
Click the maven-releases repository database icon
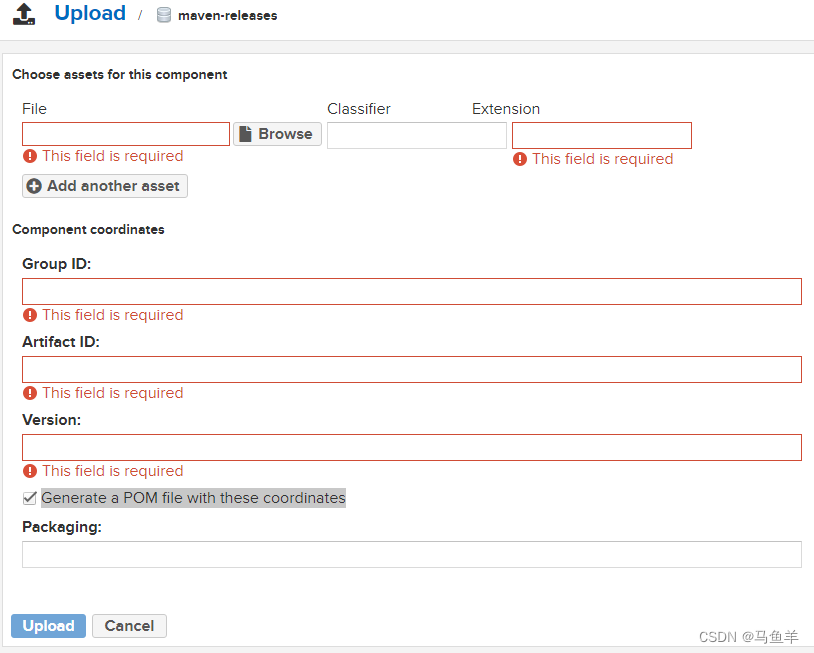click(163, 15)
